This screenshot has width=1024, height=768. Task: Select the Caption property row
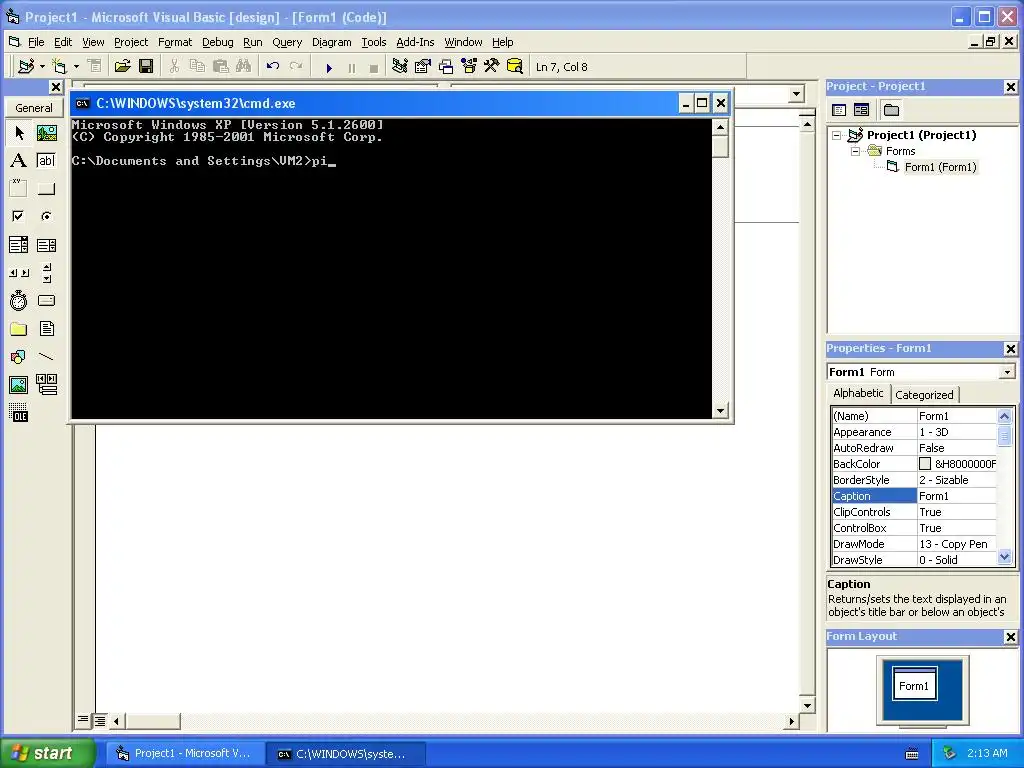coord(914,496)
